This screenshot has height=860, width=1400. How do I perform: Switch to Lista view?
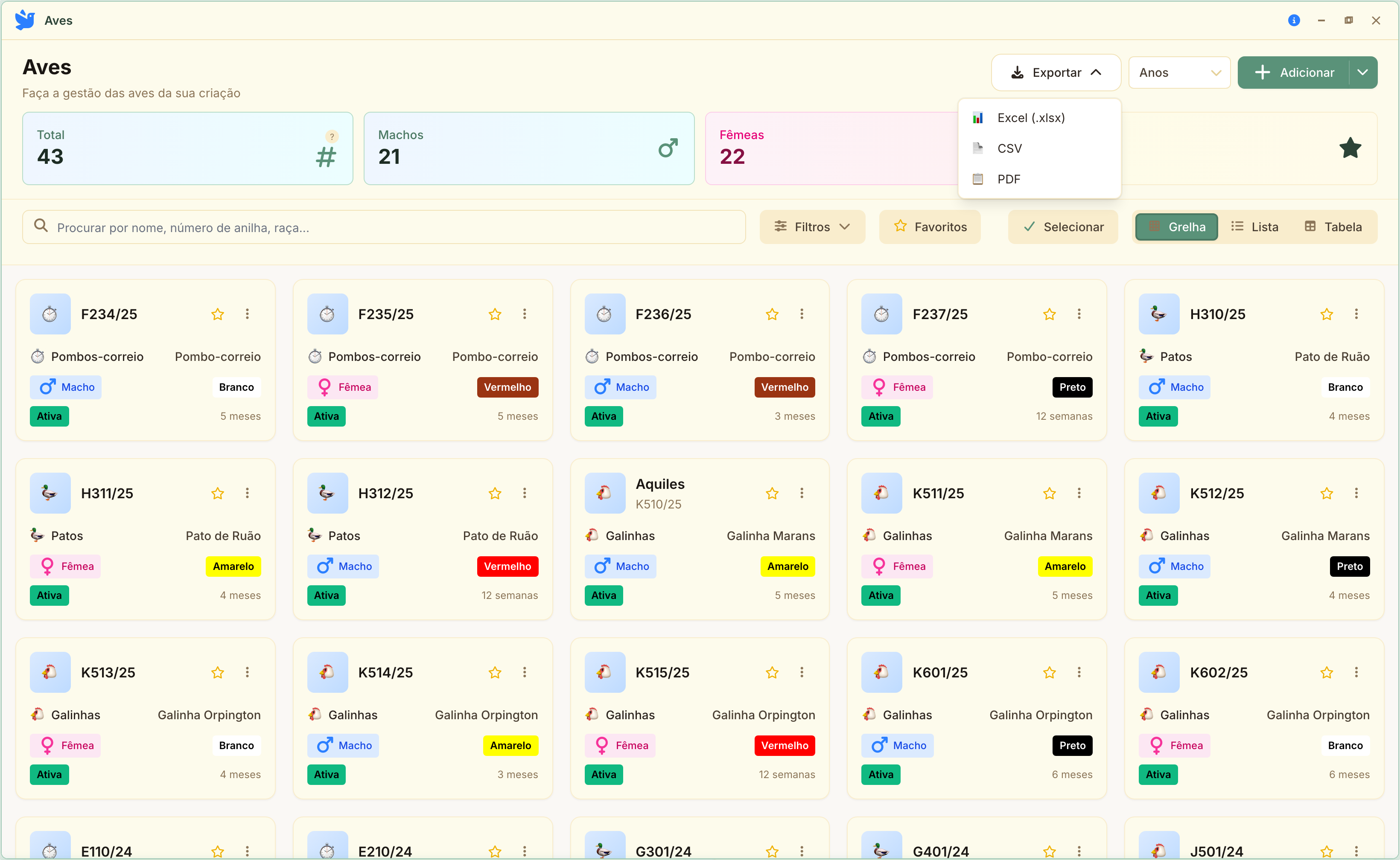(x=1254, y=227)
